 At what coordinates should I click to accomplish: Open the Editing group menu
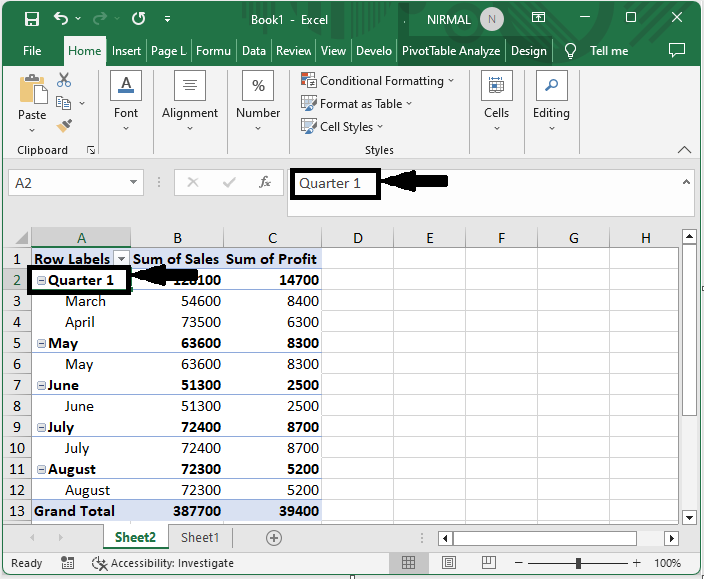click(x=551, y=101)
